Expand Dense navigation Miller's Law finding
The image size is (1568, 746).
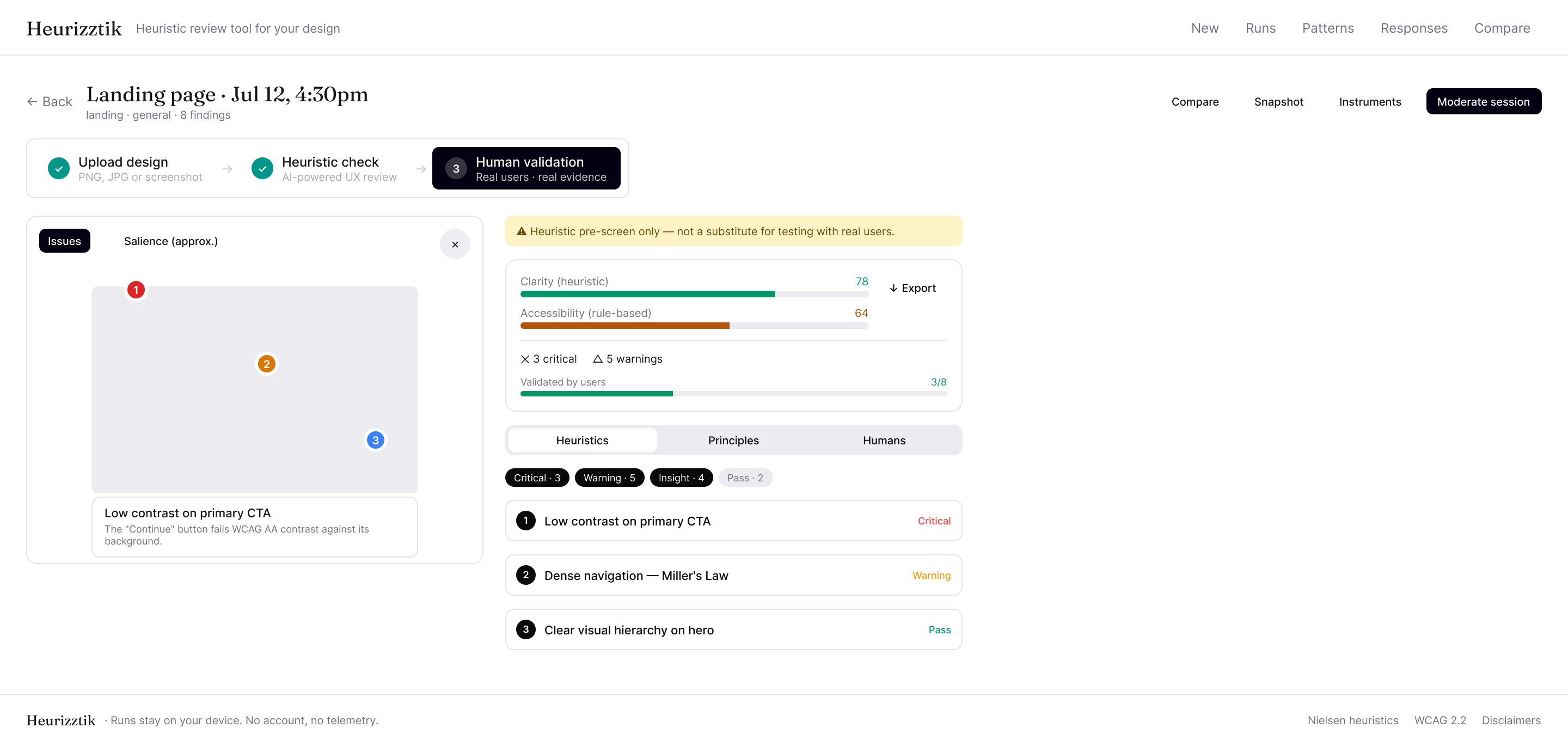point(733,576)
